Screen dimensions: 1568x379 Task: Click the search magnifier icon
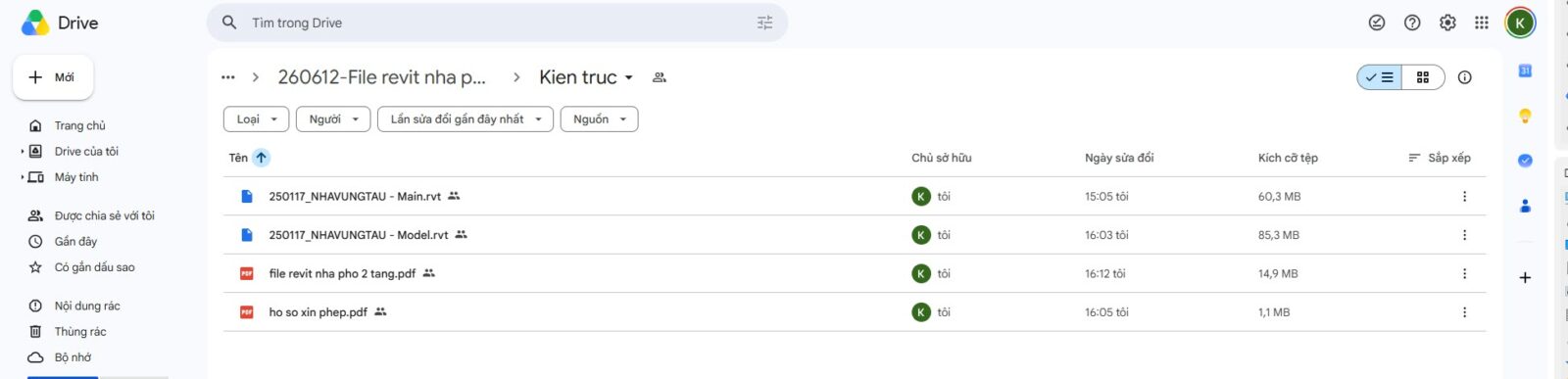(x=229, y=23)
